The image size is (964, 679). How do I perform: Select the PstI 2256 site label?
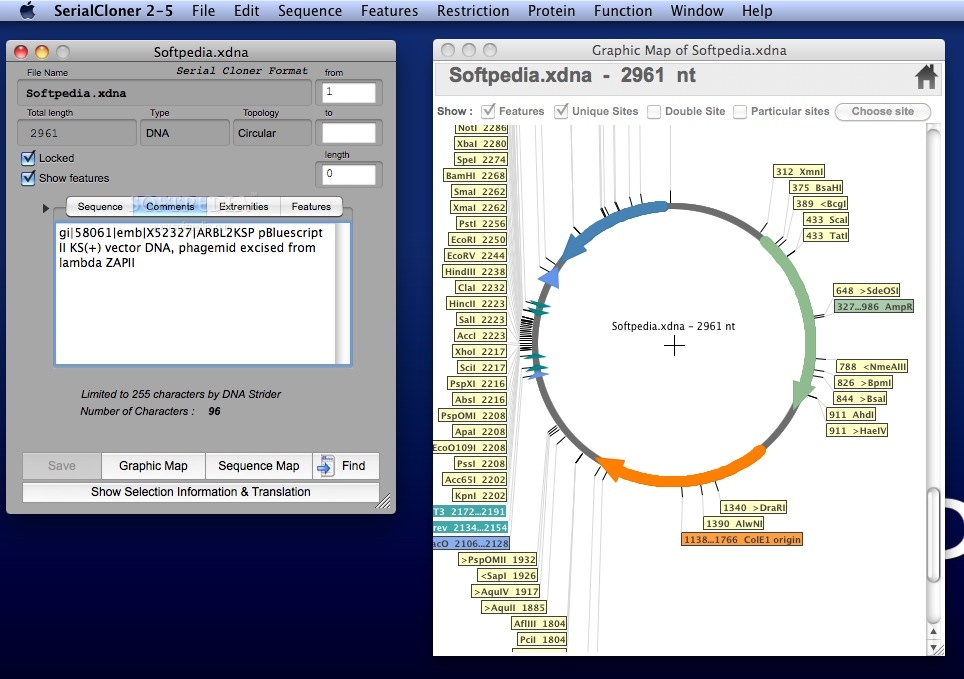(x=481, y=223)
